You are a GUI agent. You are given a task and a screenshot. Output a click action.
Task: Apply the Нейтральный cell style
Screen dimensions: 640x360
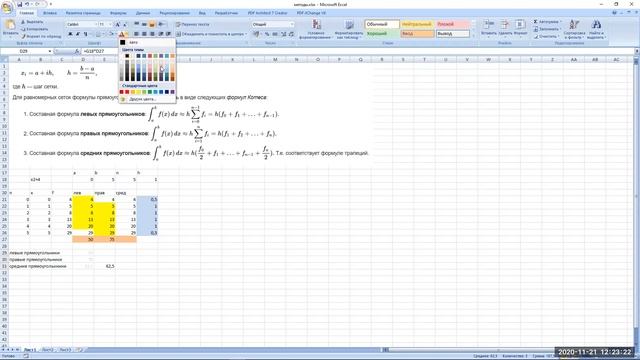[417, 24]
